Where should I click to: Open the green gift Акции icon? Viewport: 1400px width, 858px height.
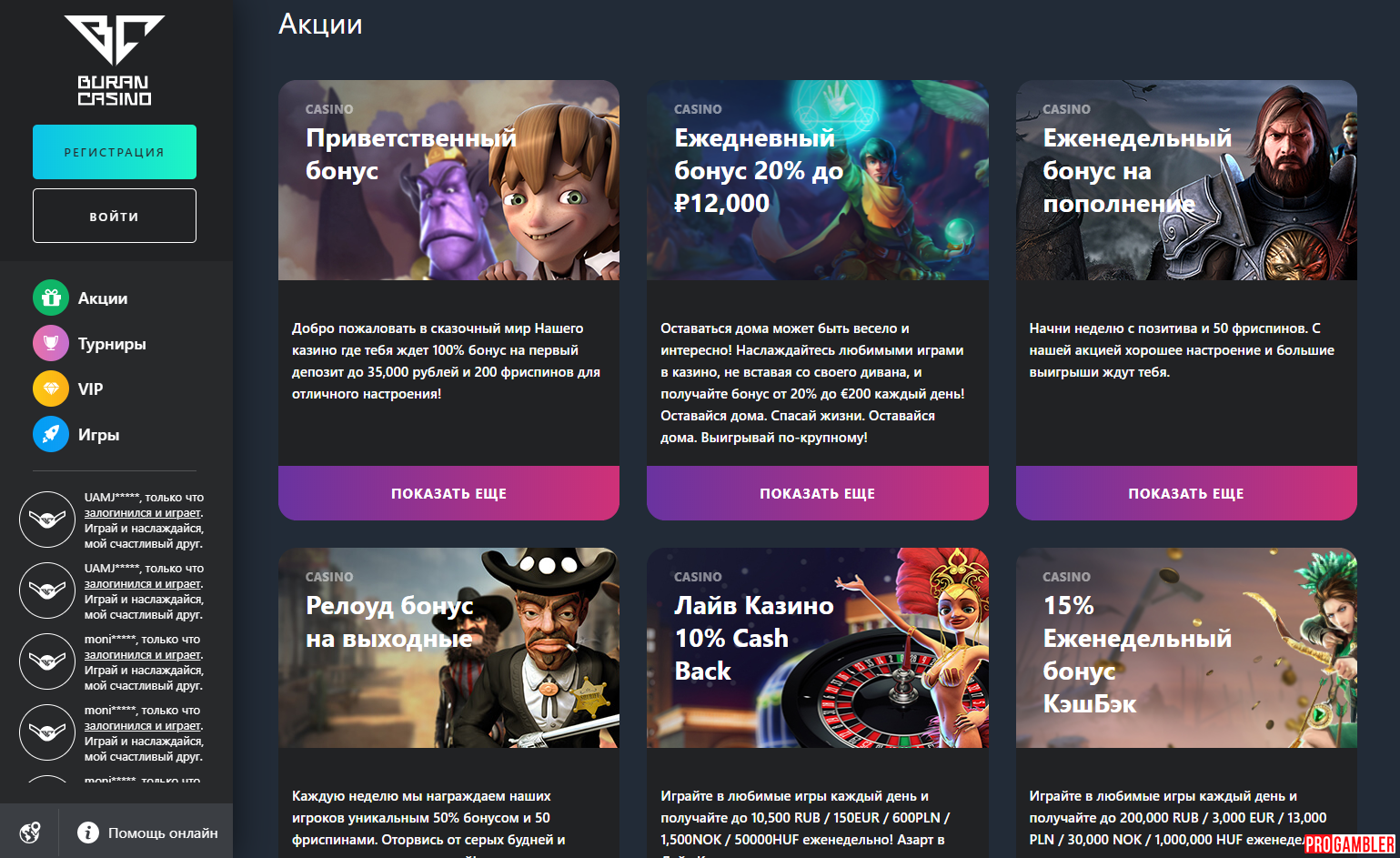pyautogui.click(x=51, y=298)
